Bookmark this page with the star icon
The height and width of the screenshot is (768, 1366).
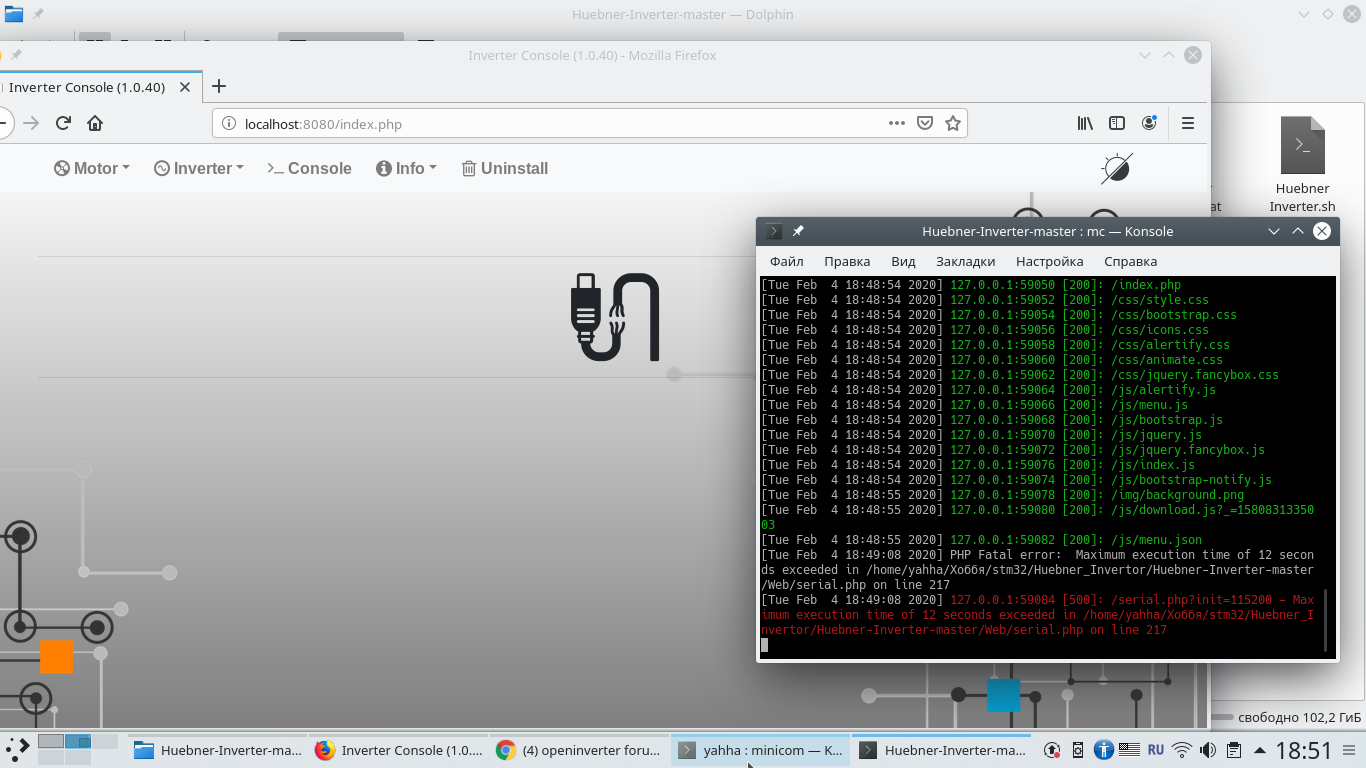953,123
